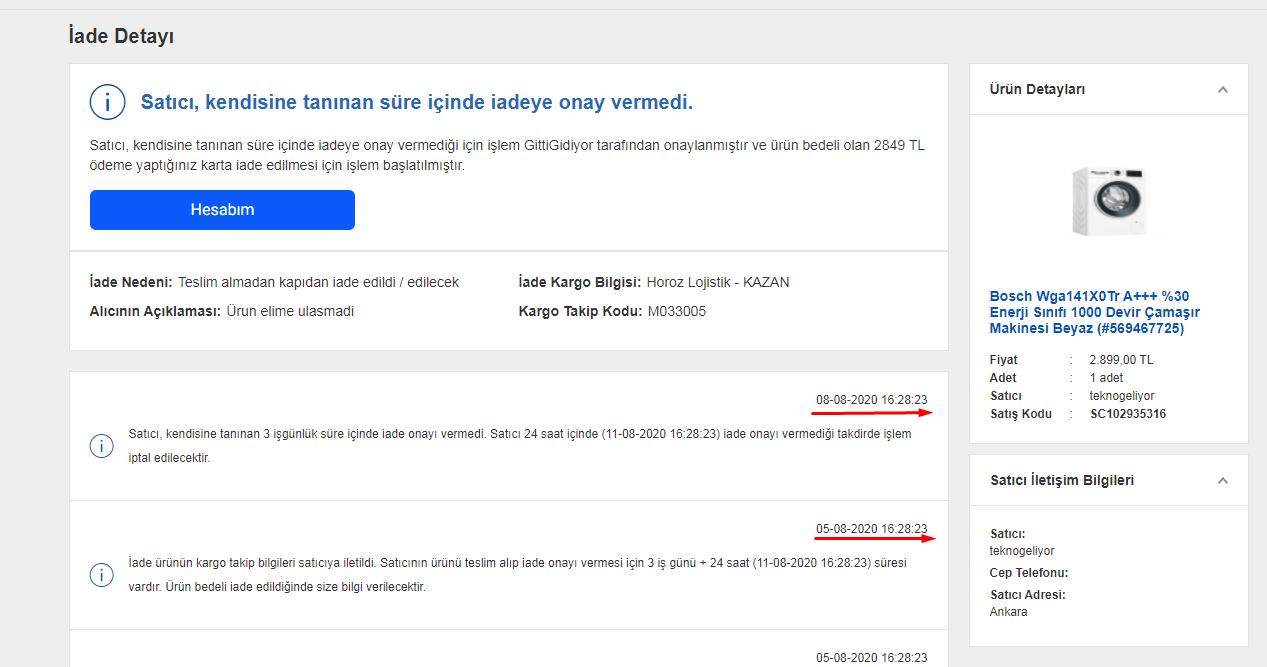
Task: Click the blue Hesabım button
Action: click(x=222, y=210)
